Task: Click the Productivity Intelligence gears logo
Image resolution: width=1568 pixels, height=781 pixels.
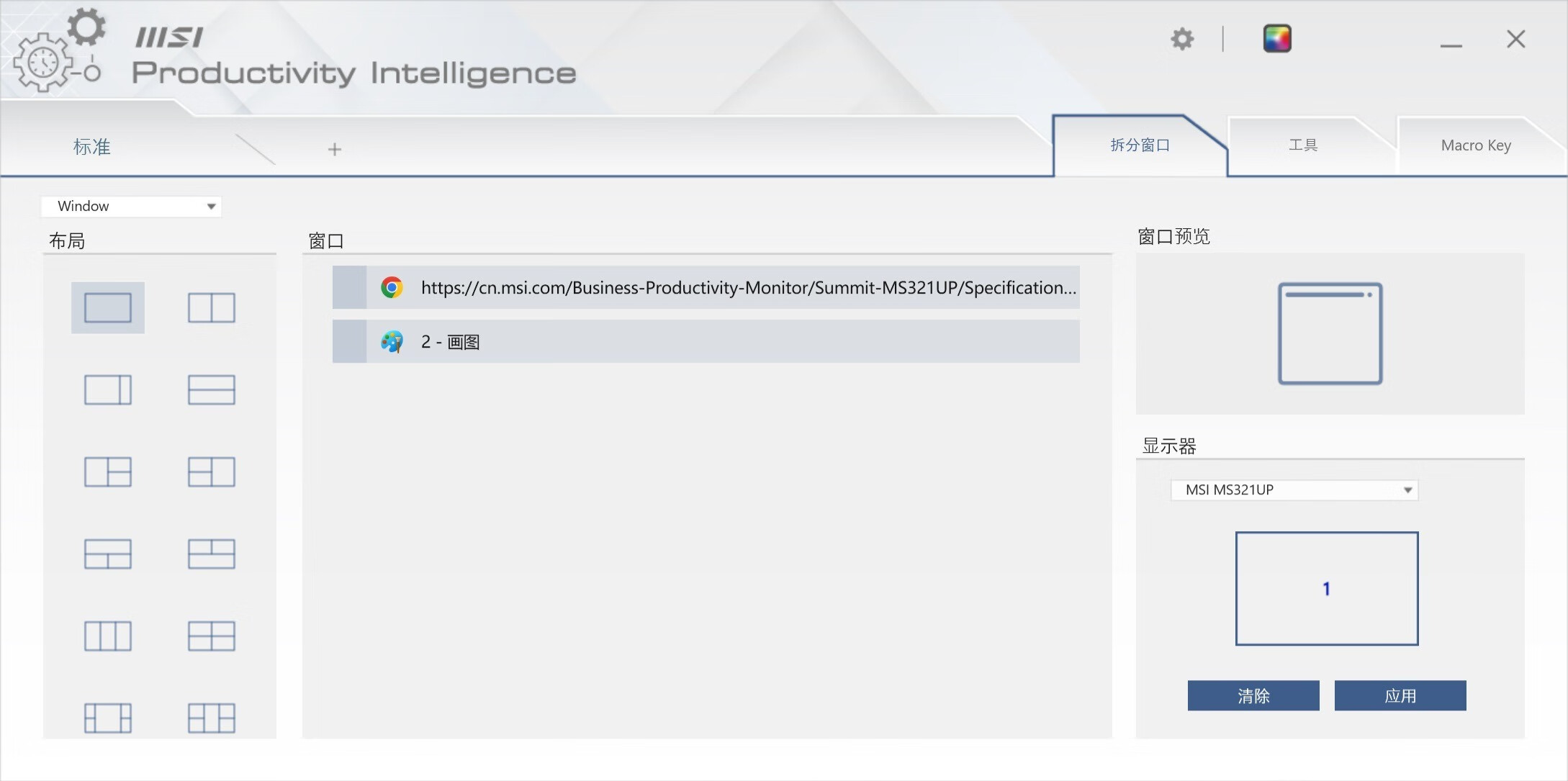Action: coord(59,49)
